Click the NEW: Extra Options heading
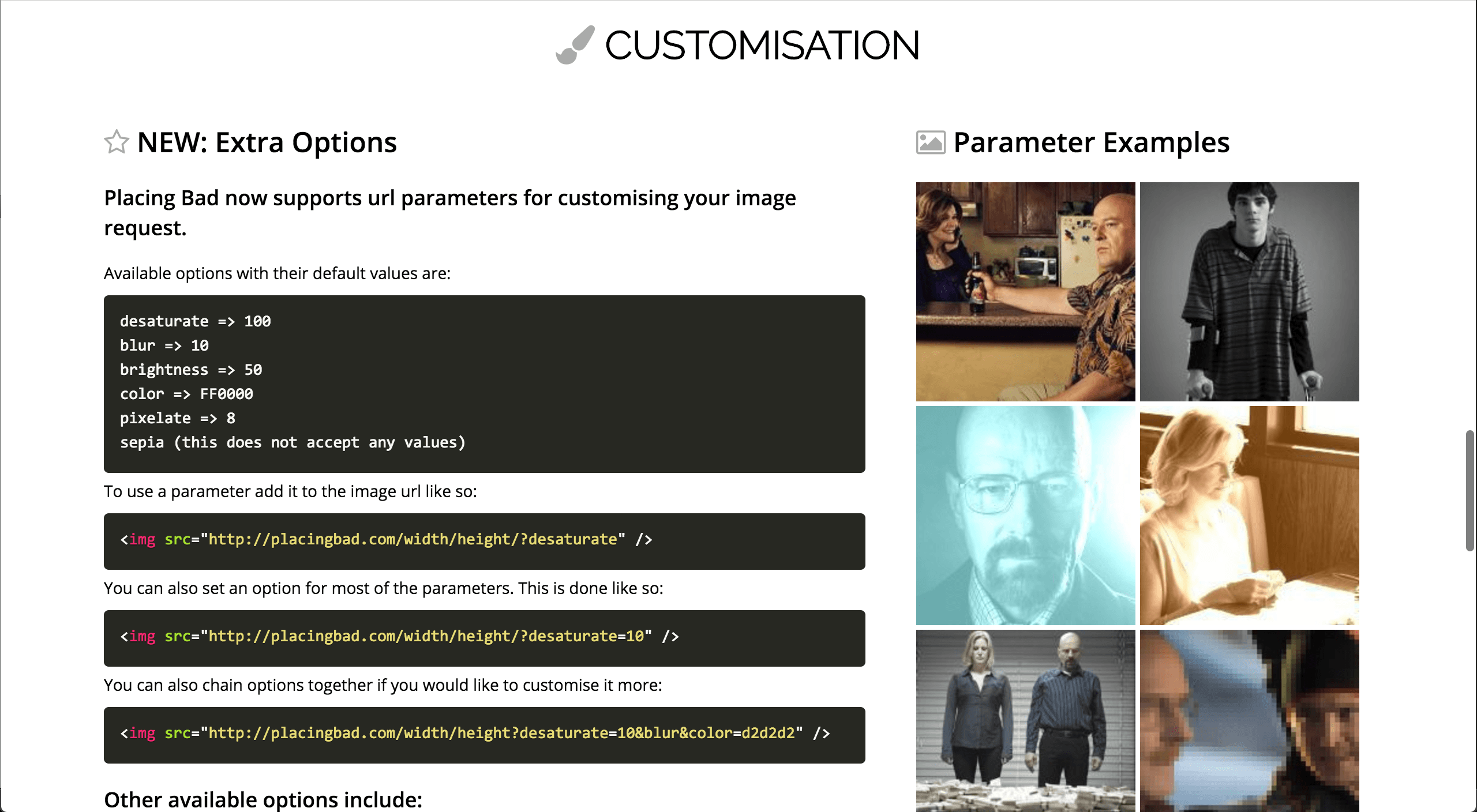Image resolution: width=1477 pixels, height=812 pixels. tap(267, 142)
